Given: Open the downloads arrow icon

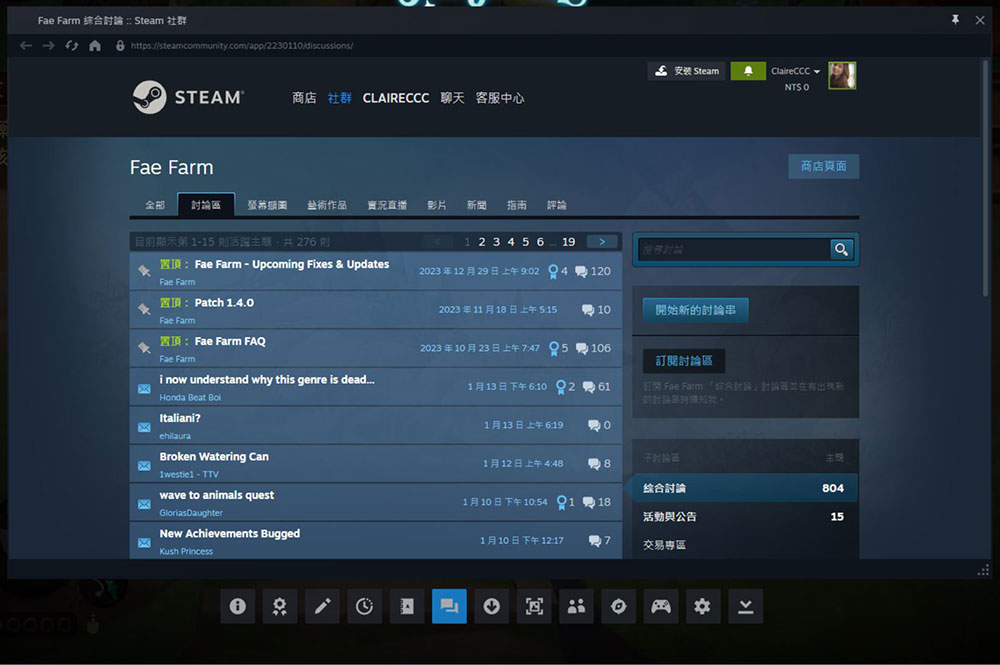Looking at the screenshot, I should pyautogui.click(x=492, y=606).
